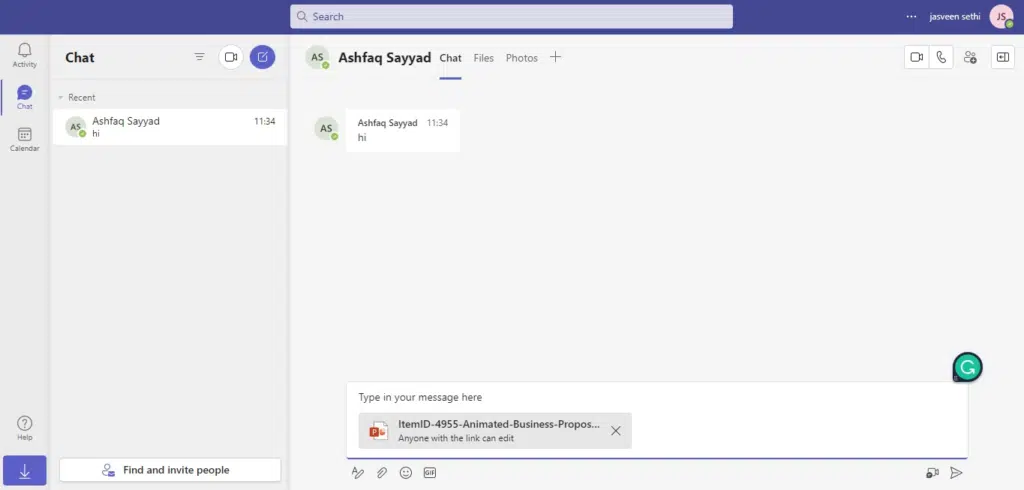Switch to the Files tab

point(484,58)
